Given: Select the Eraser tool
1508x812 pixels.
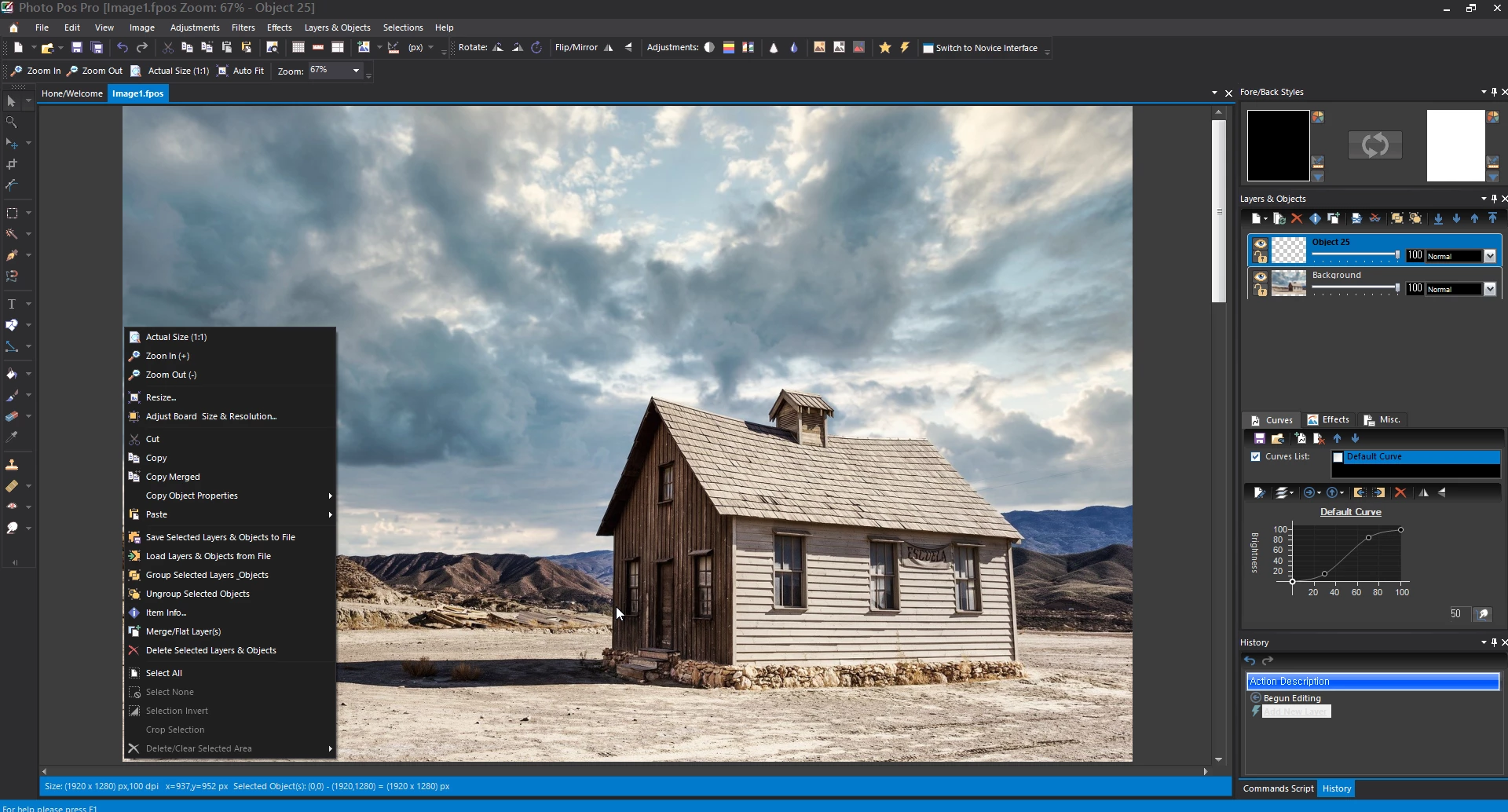Looking at the screenshot, I should coord(13,416).
